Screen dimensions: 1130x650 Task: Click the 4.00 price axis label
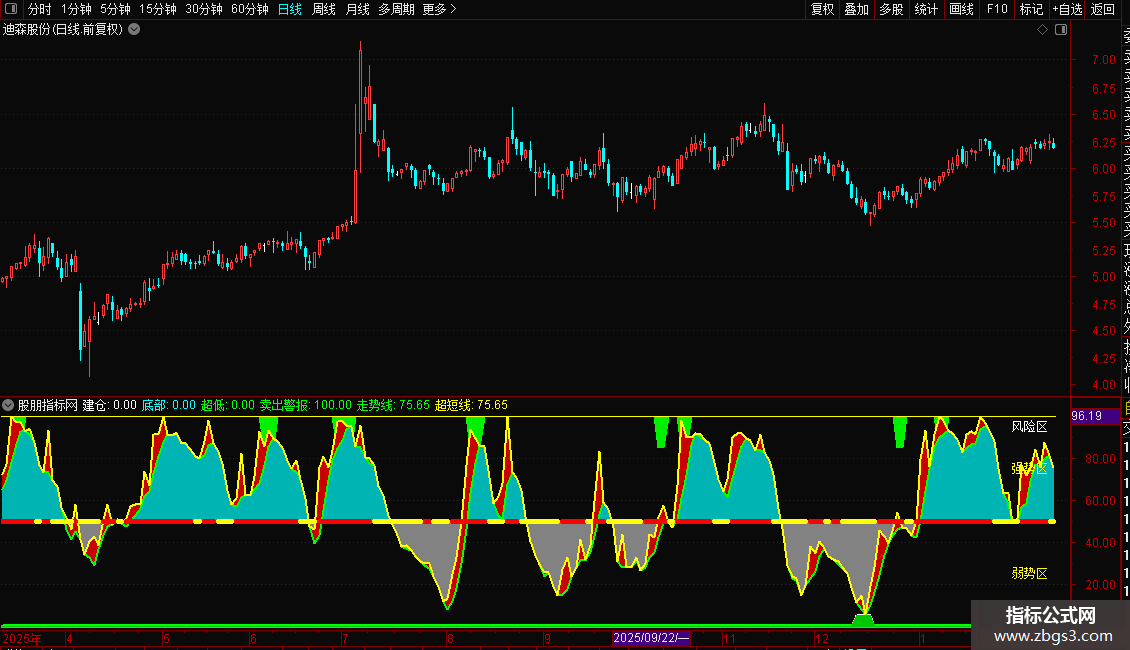(x=1103, y=385)
